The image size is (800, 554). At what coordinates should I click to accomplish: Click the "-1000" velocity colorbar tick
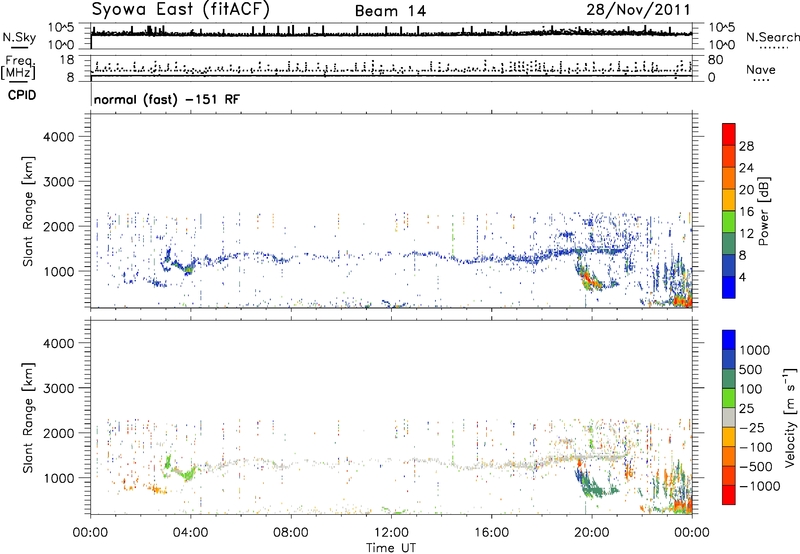(x=760, y=486)
